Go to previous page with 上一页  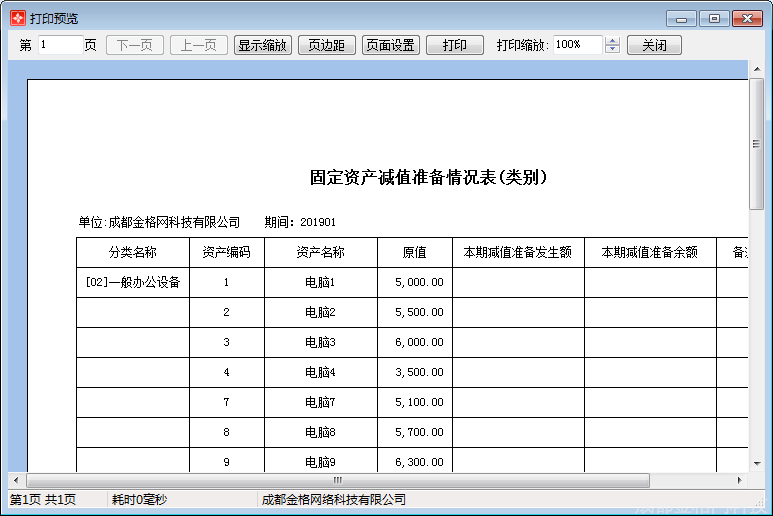click(x=199, y=45)
